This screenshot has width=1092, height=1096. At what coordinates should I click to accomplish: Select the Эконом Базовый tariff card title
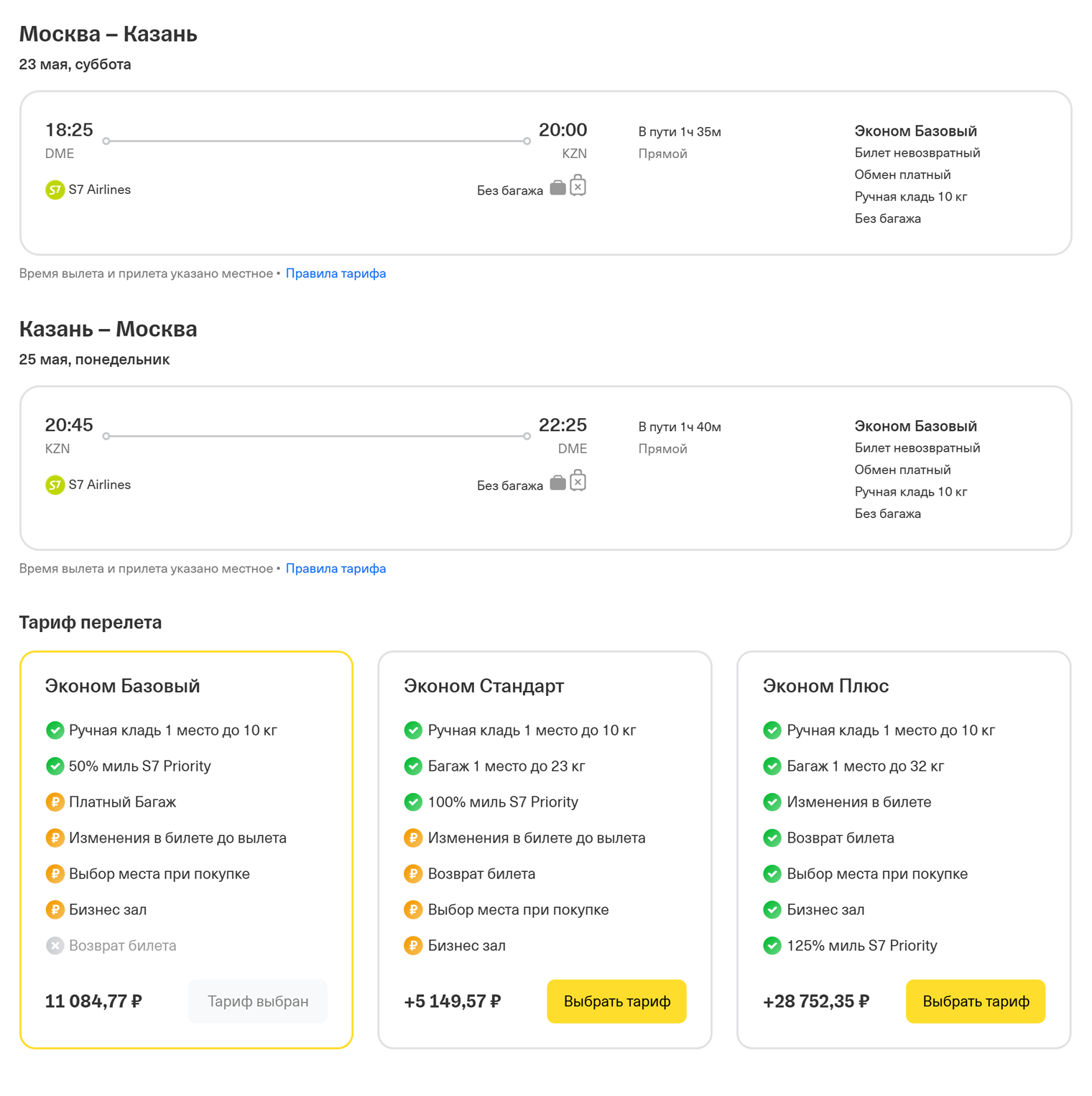coord(122,686)
